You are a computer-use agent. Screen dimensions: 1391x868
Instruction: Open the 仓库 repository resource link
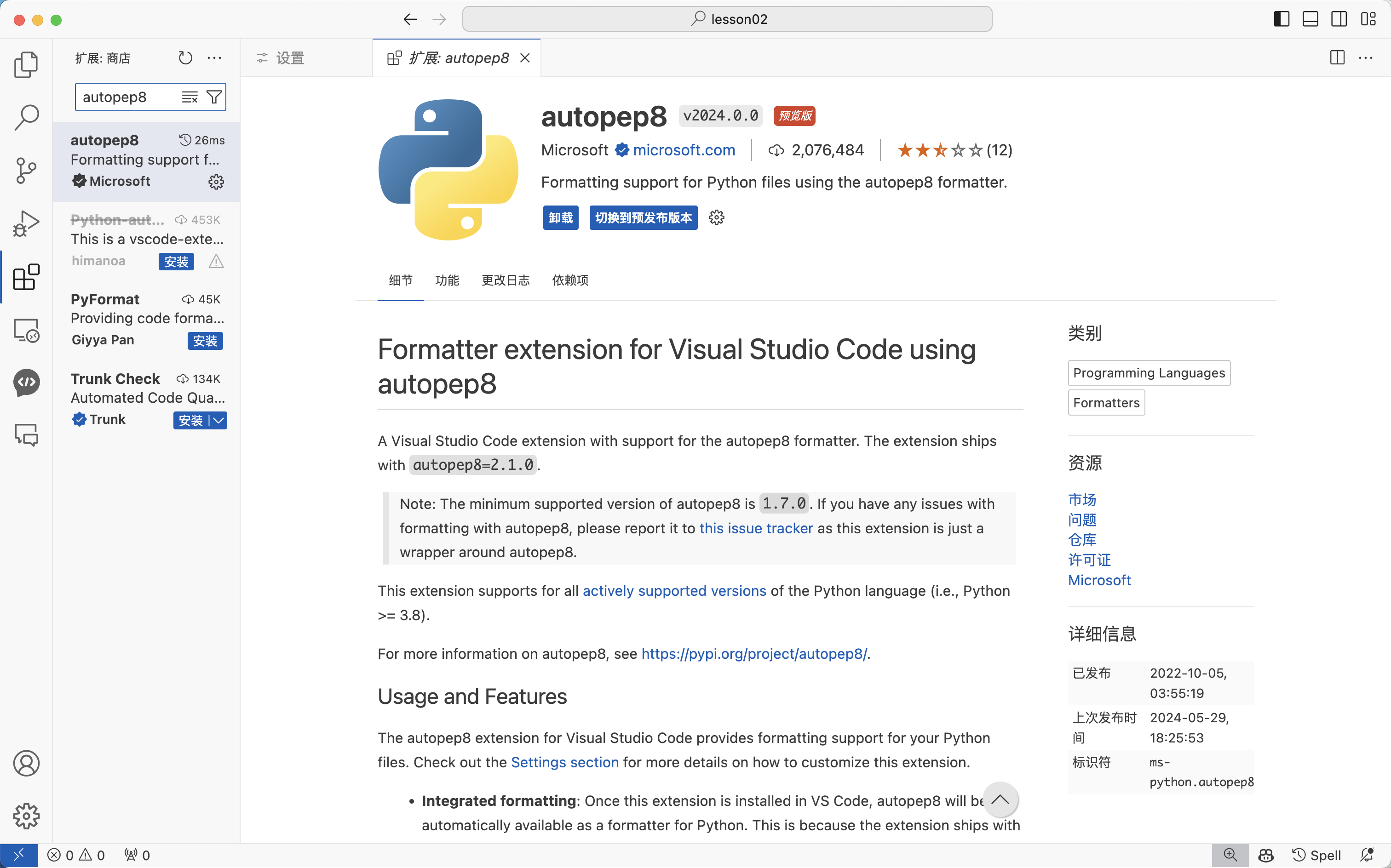coord(1082,540)
